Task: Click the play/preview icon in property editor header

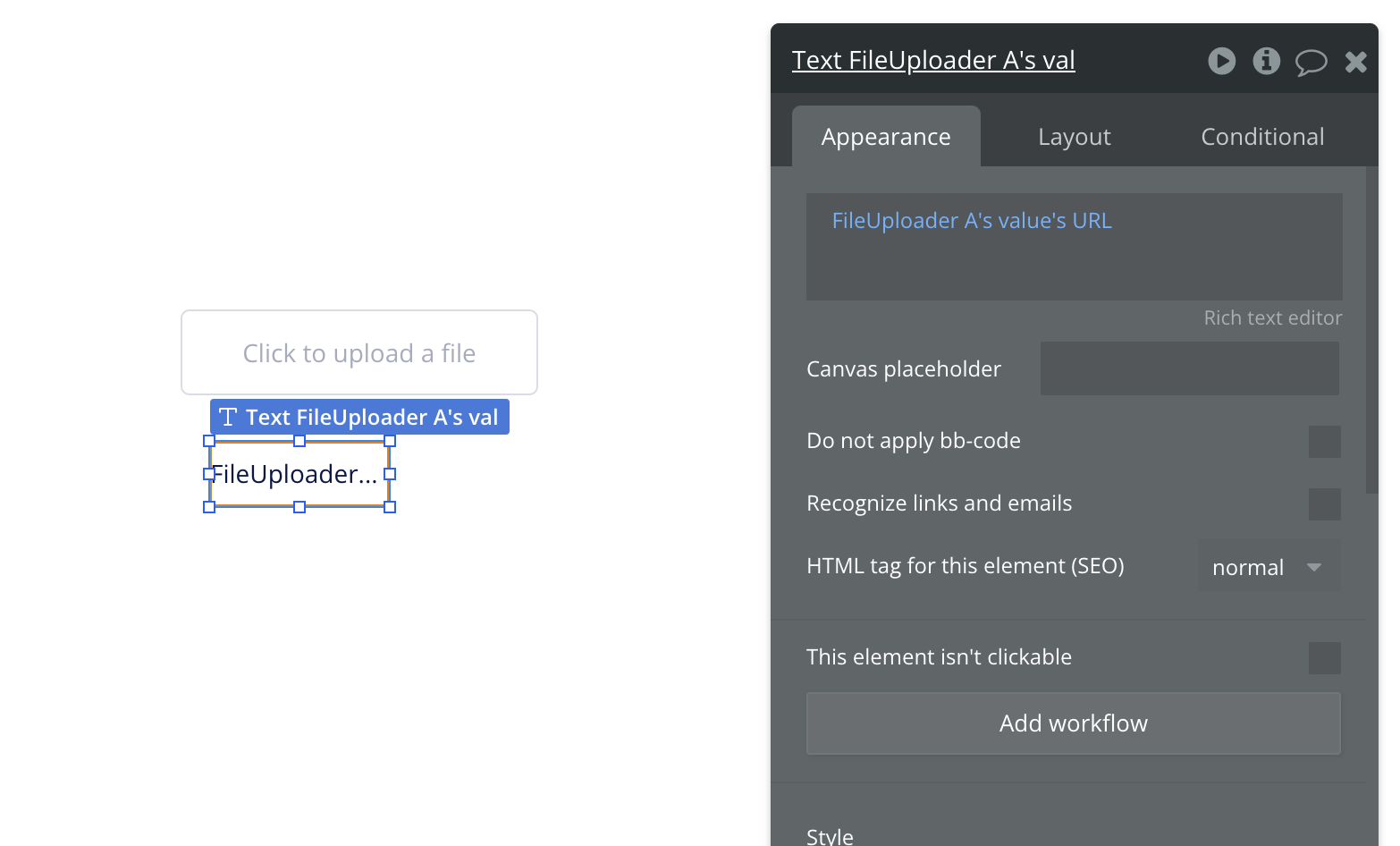Action: pyautogui.click(x=1221, y=61)
